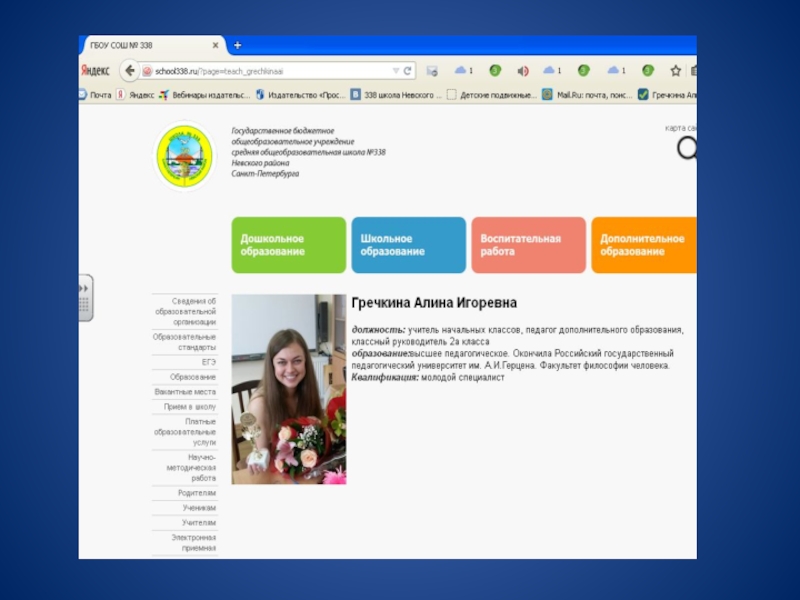
Task: Click the Воспитательная работа tile
Action: 528,245
